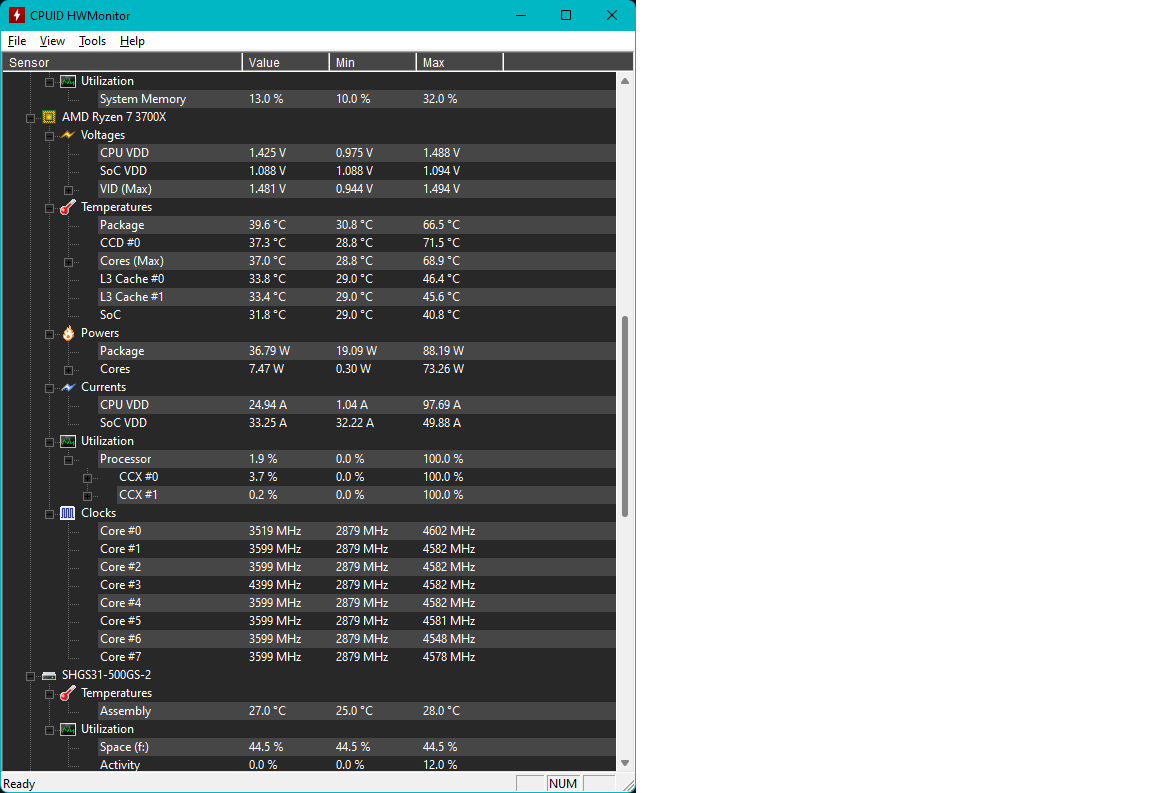Click the AMD Ryzen 7 3700X chip icon
Screen dimensions: 1152x793
click(49, 117)
